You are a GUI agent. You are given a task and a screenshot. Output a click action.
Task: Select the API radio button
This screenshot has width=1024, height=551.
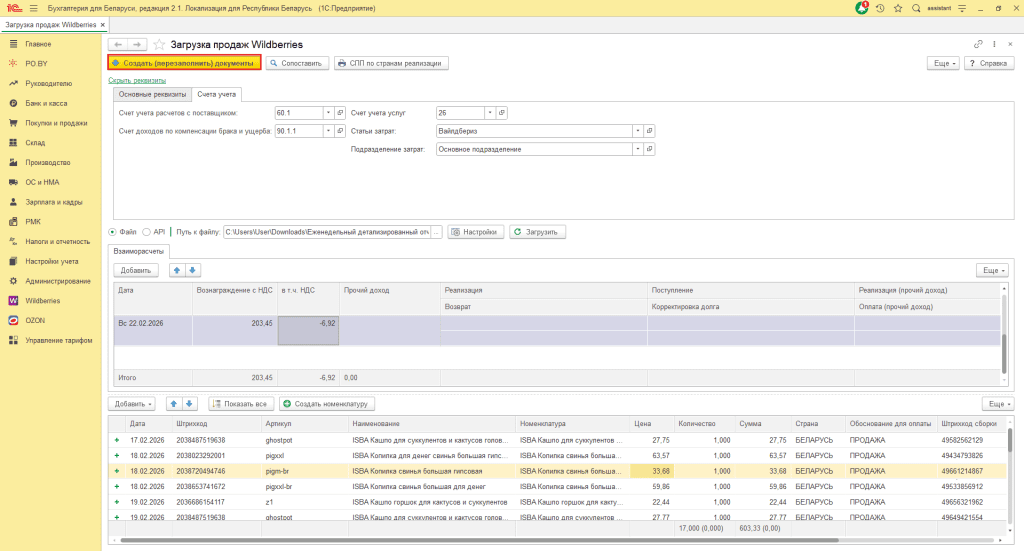[x=146, y=232]
